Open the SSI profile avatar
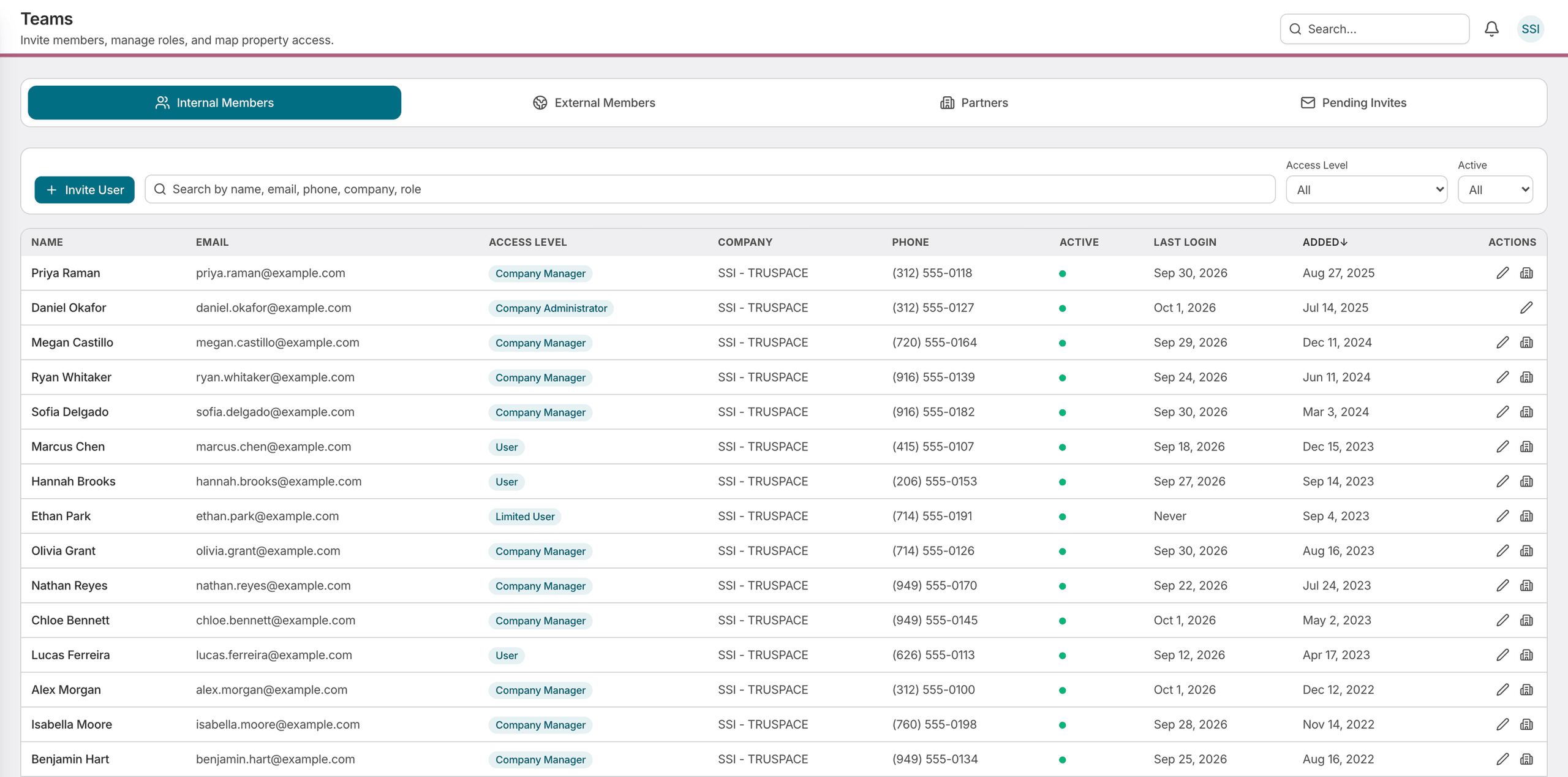 pos(1530,29)
